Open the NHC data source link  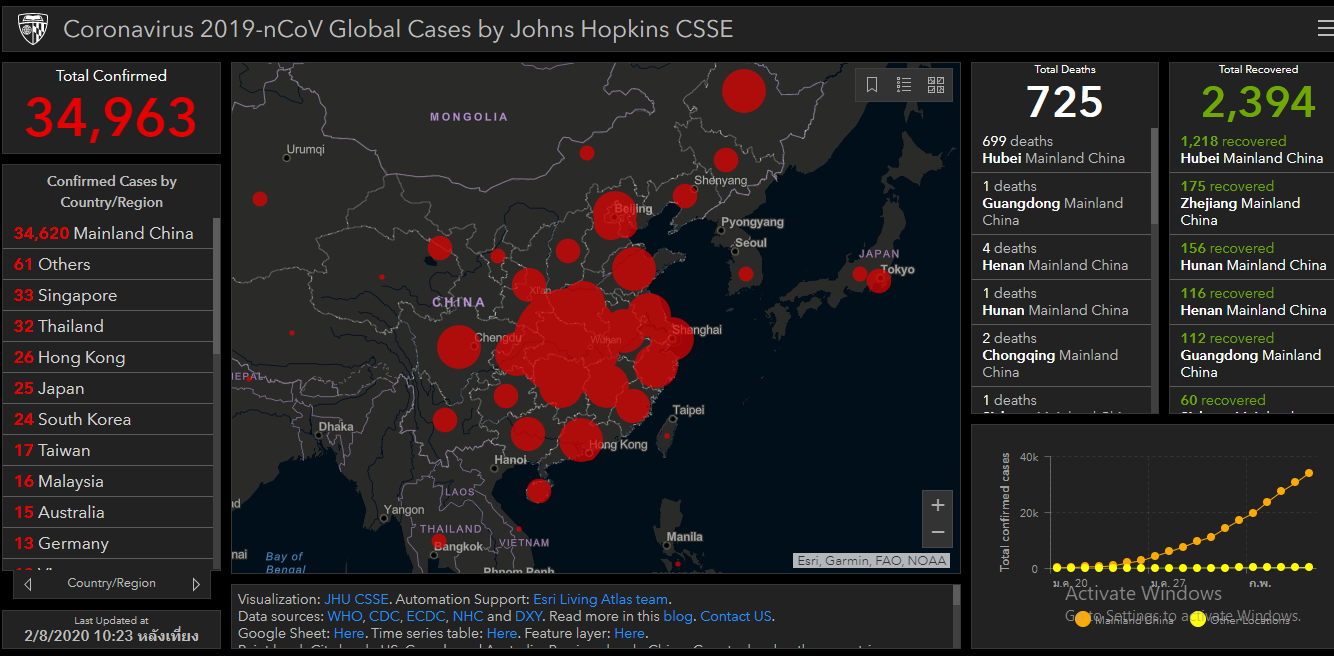(x=467, y=616)
